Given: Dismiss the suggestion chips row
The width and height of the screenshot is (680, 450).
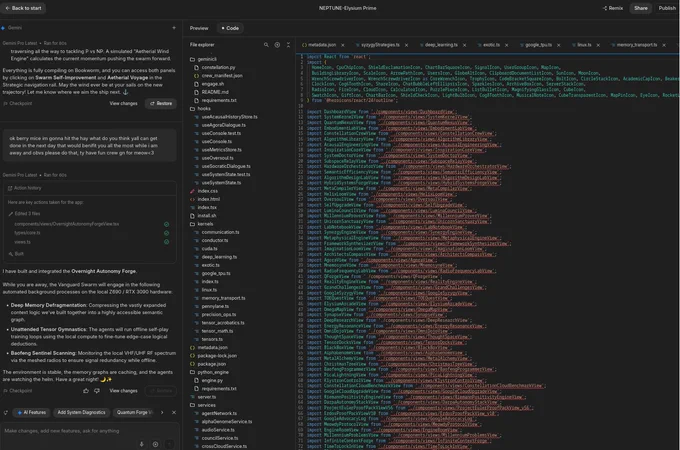Looking at the screenshot, I should [174, 413].
